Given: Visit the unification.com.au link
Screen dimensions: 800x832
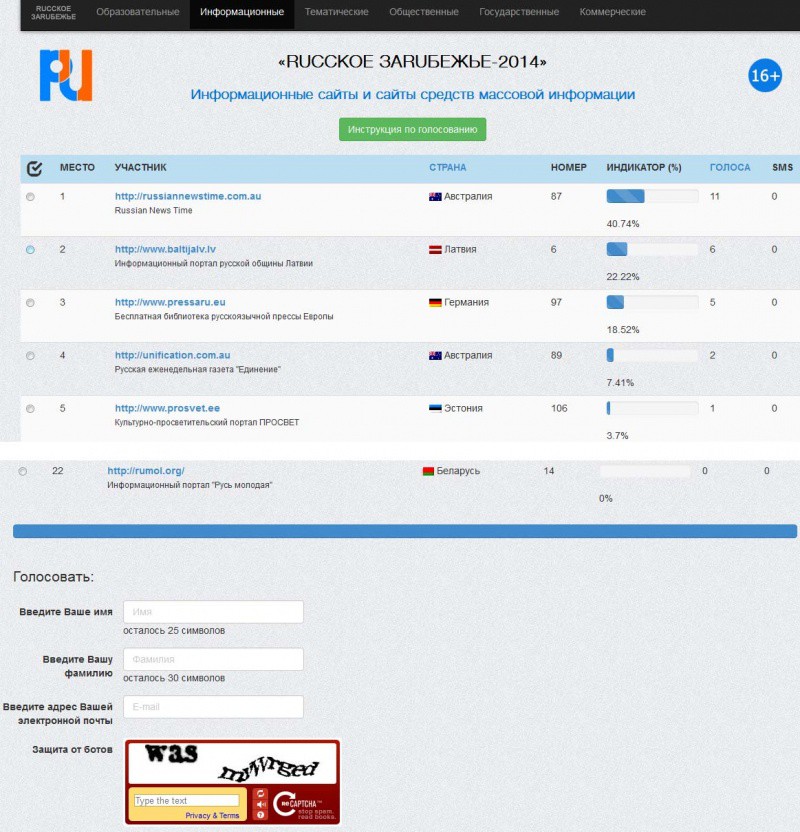Looking at the screenshot, I should point(172,356).
